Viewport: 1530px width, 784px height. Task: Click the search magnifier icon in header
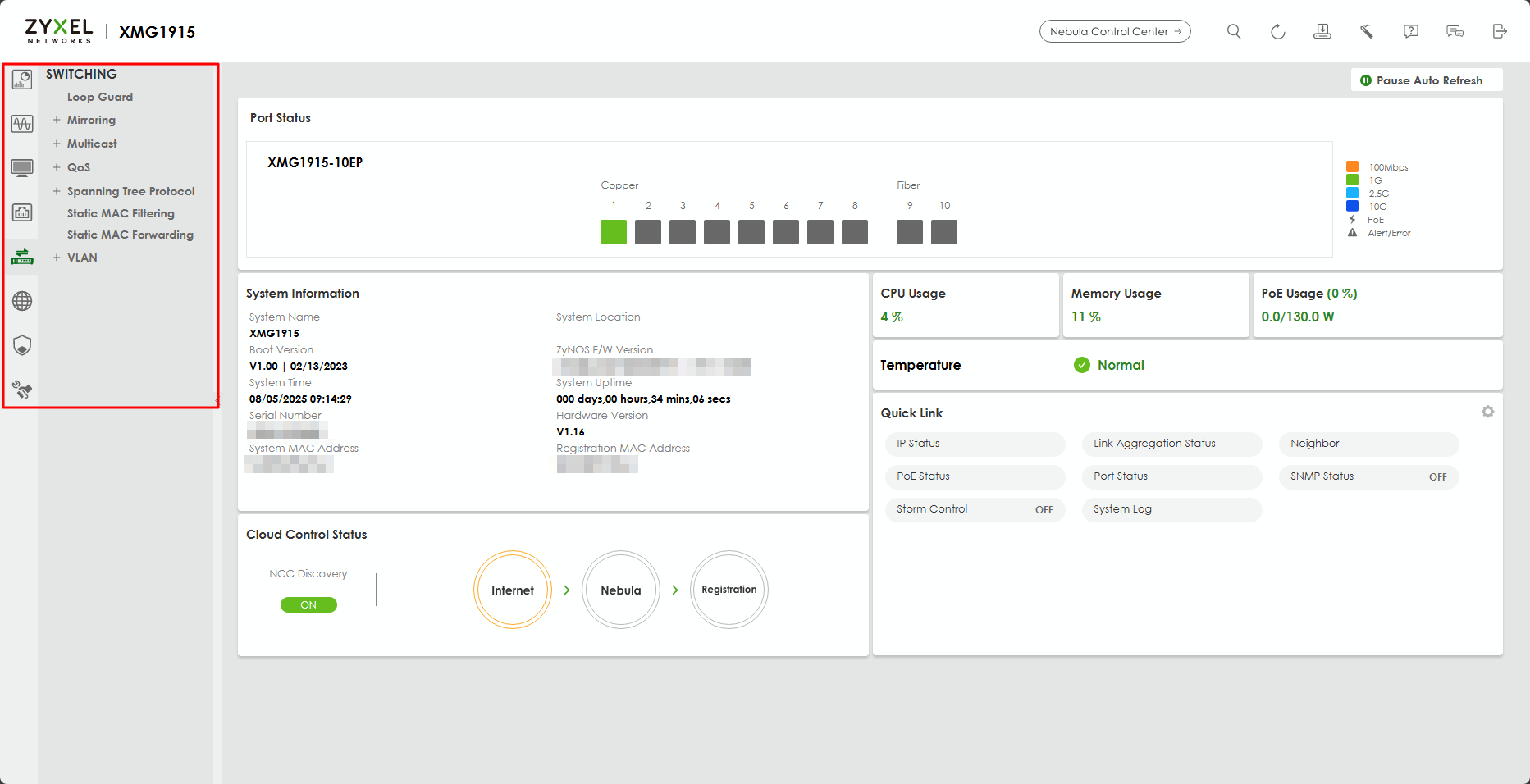click(1234, 31)
